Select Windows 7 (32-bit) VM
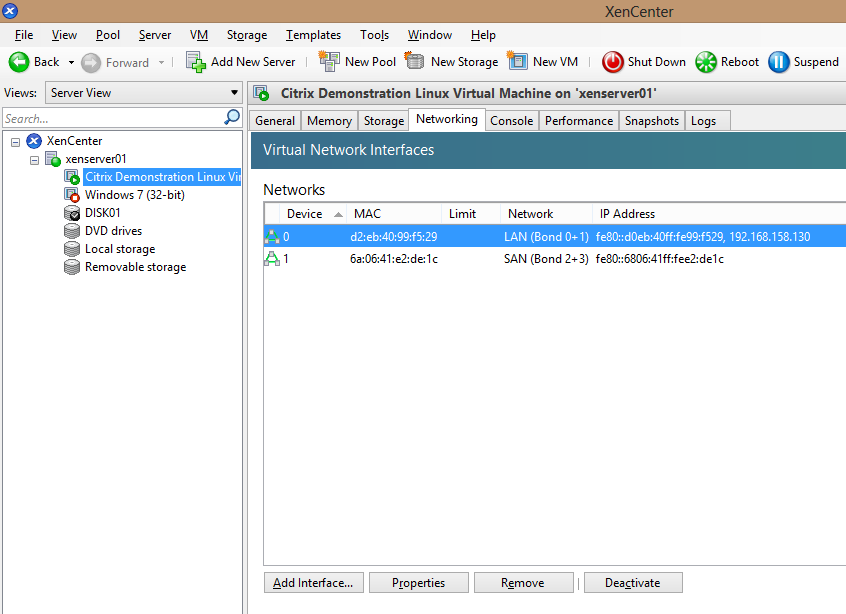The width and height of the screenshot is (846, 614). point(134,195)
